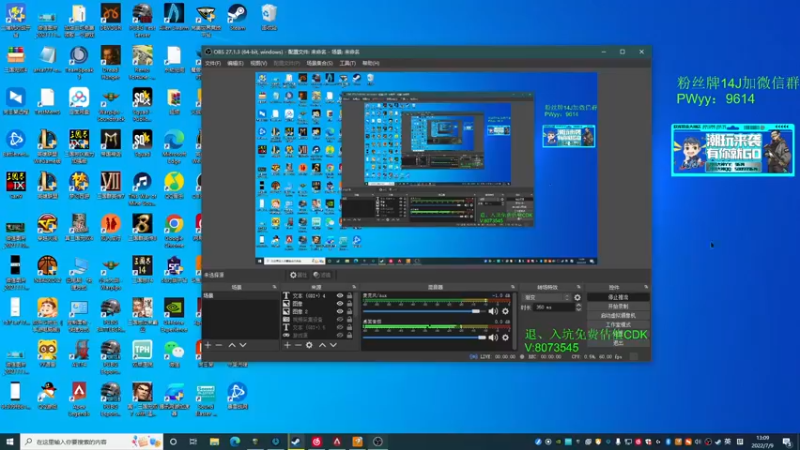Click the 属性 properties button below preview

[x=298, y=275]
